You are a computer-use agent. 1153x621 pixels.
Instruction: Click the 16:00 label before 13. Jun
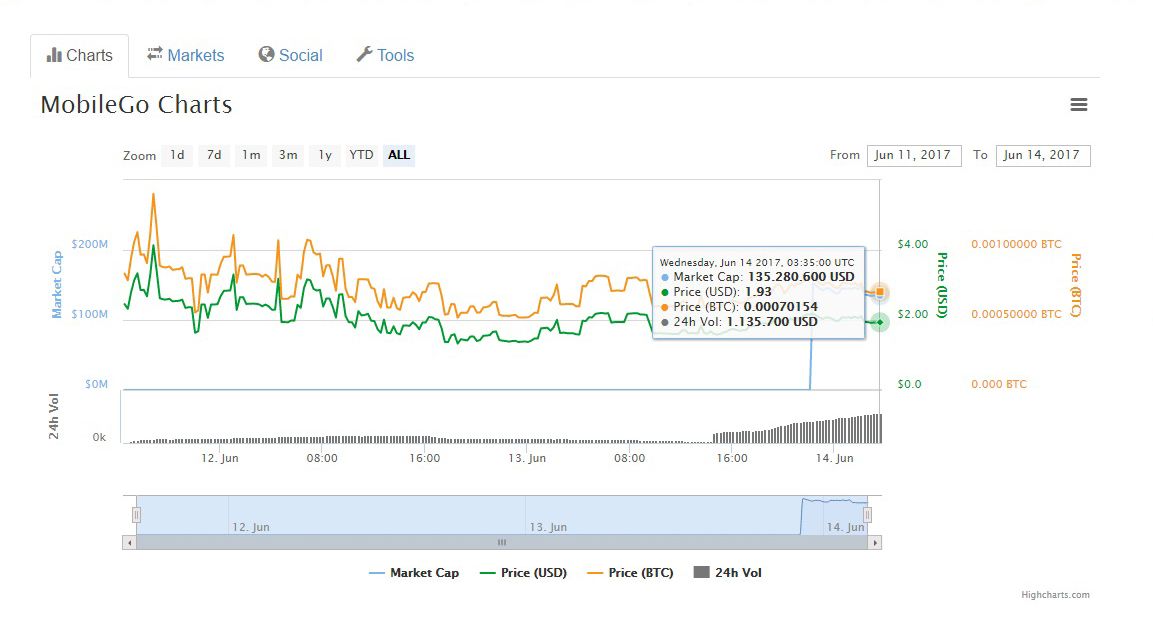(x=425, y=458)
